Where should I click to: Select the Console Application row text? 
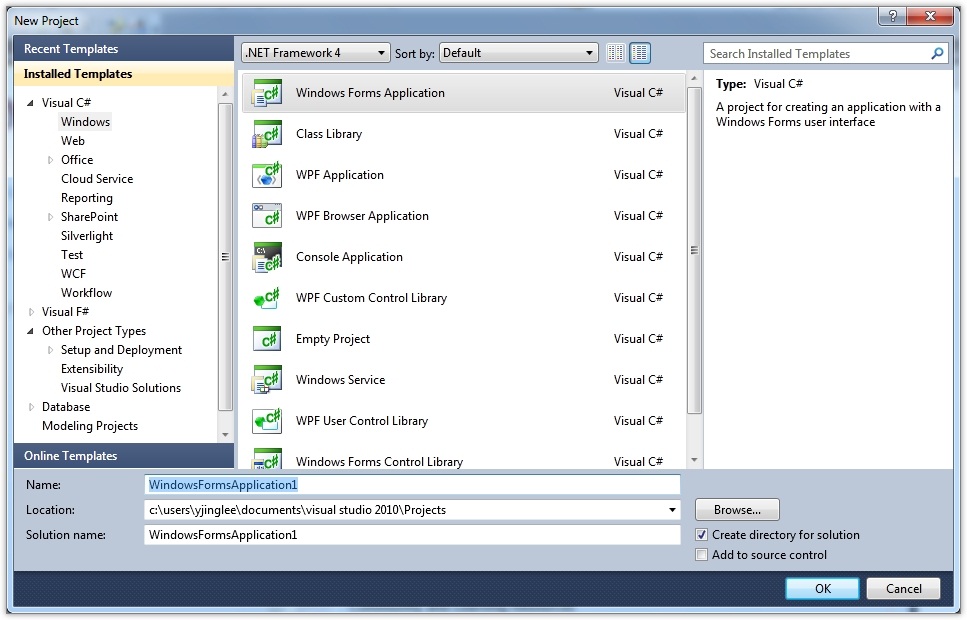click(349, 257)
